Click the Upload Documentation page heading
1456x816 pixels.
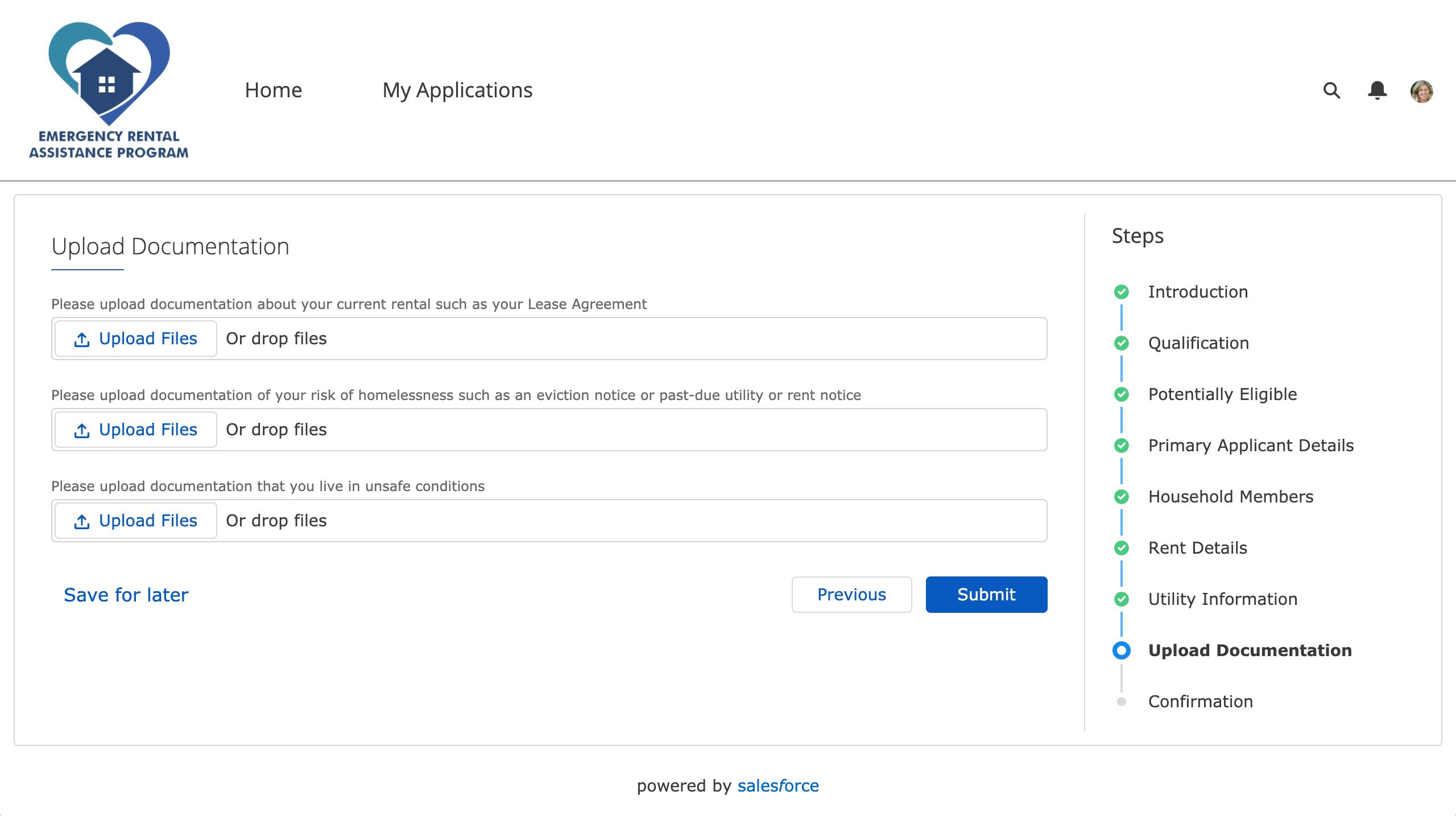coord(170,246)
